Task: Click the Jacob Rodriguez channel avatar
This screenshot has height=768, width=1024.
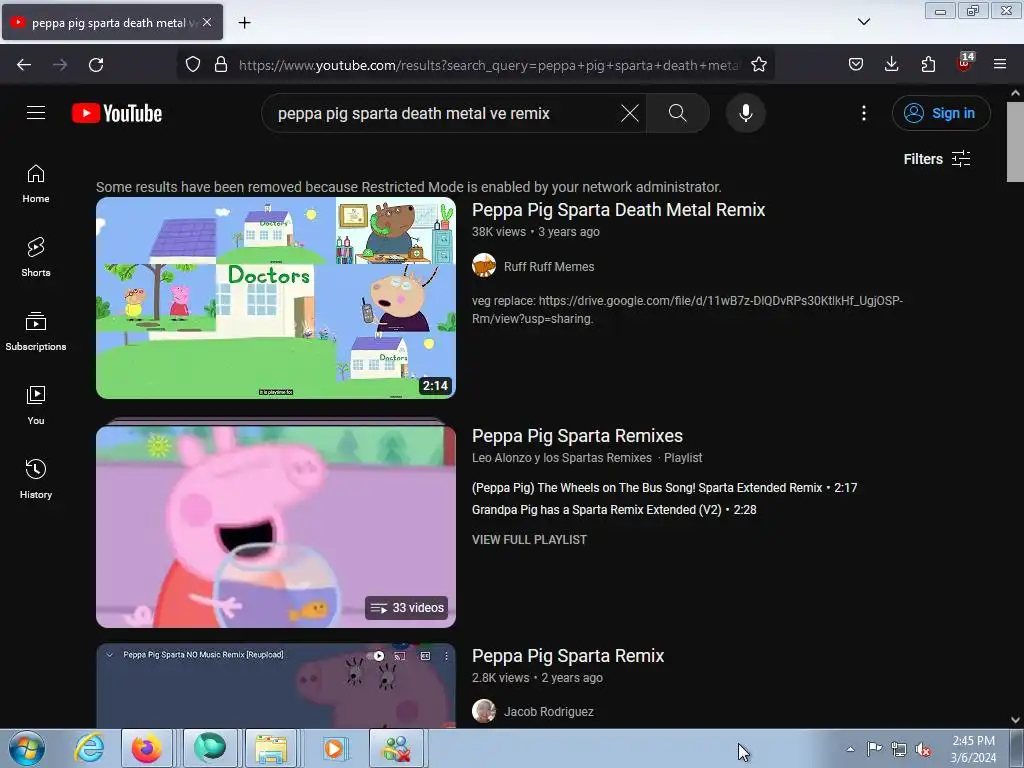Action: [x=484, y=711]
